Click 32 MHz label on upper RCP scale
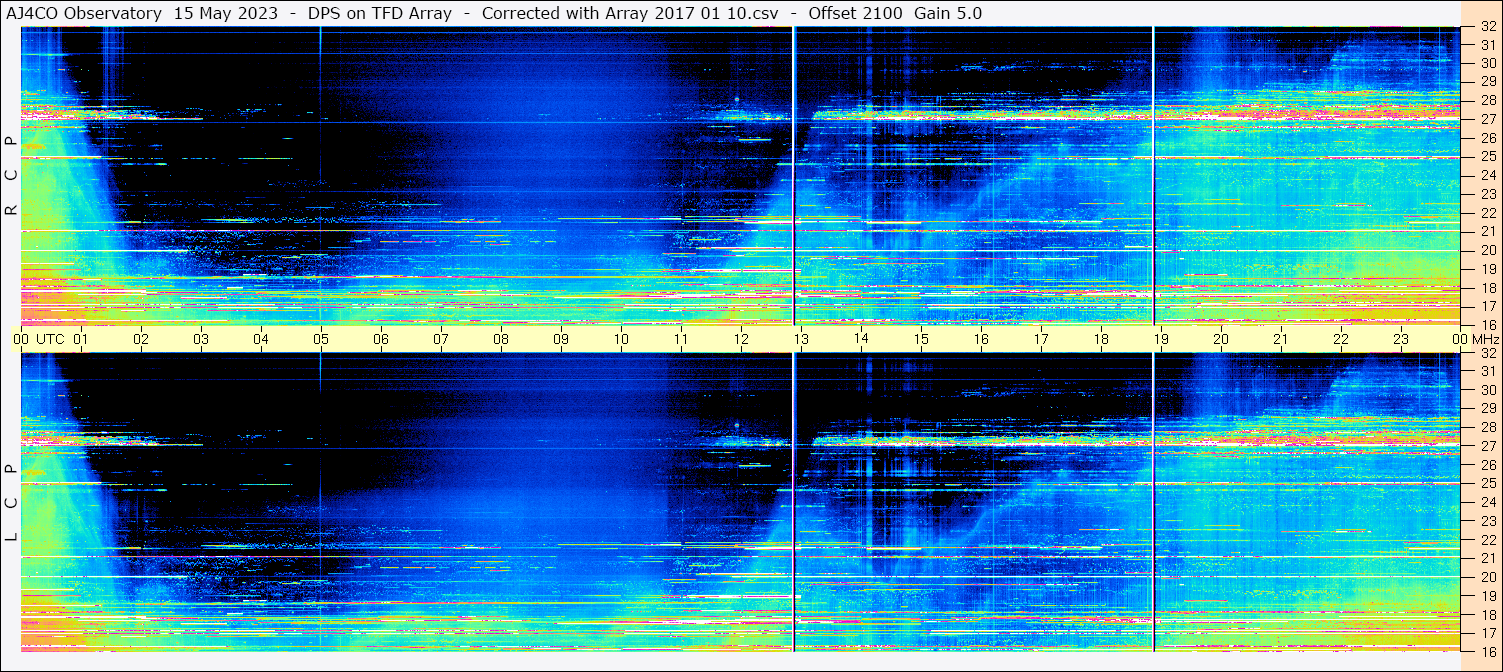 [1487, 27]
